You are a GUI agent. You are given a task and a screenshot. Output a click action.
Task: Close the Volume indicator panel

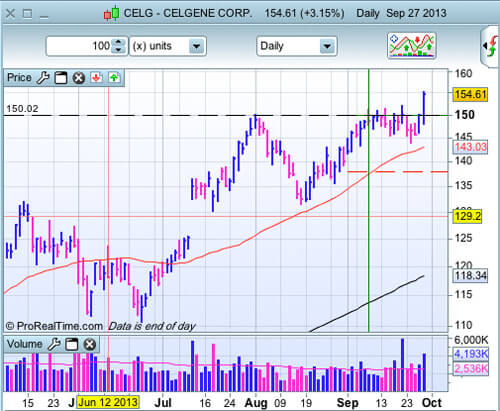pyautogui.click(x=89, y=344)
